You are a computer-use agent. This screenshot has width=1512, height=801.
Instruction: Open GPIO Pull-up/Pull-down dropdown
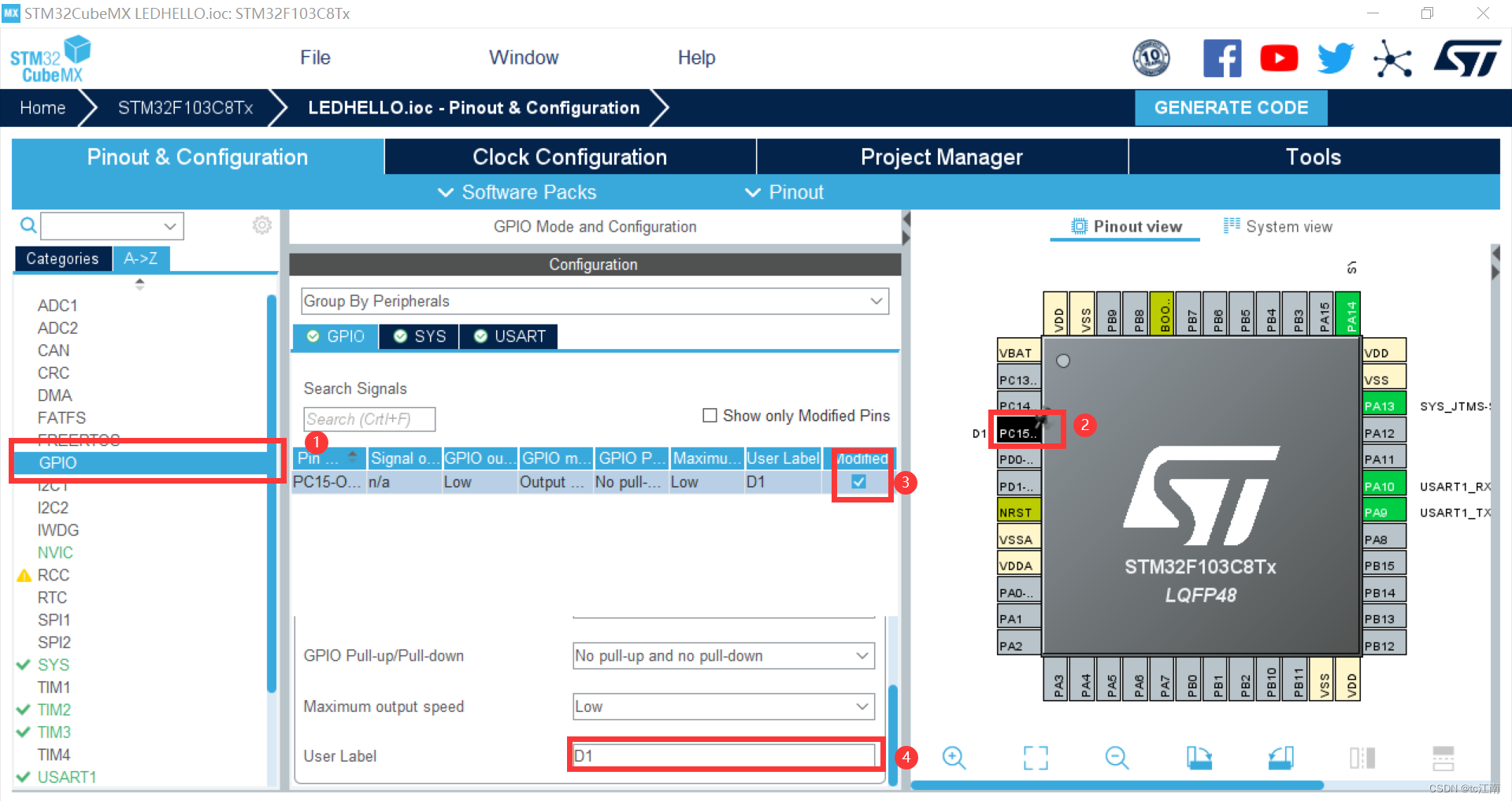pos(724,656)
